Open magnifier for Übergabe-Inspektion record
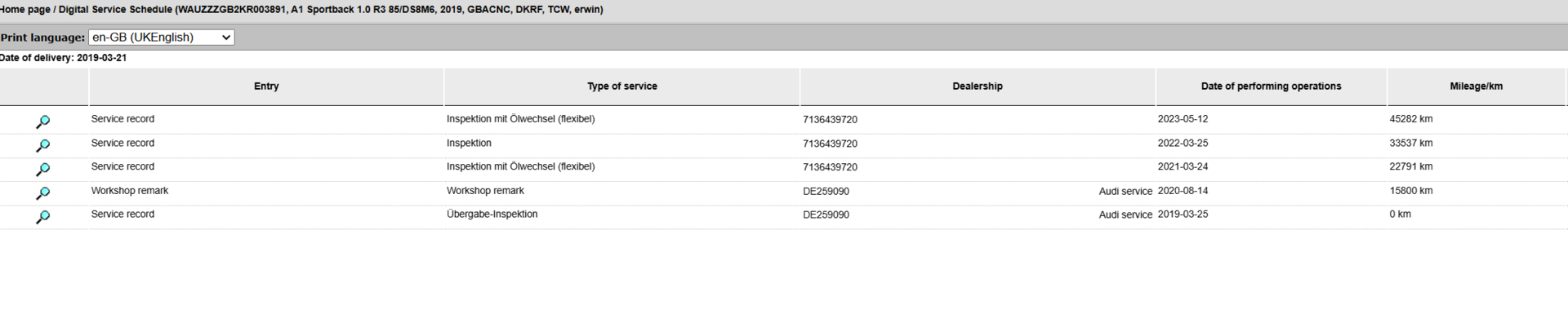This screenshot has width=1568, height=314. coord(43,217)
